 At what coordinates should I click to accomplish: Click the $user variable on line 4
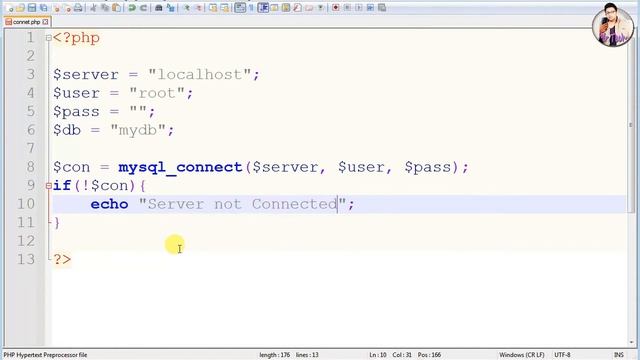click(x=76, y=93)
